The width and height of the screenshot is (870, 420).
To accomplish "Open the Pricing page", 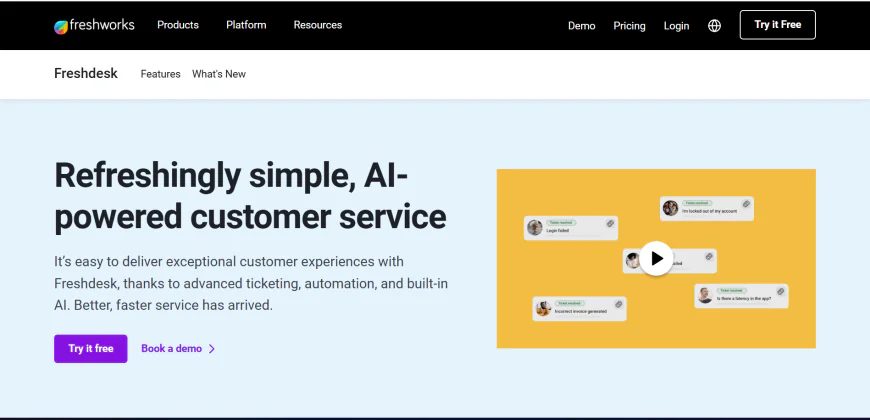I will click(x=629, y=26).
